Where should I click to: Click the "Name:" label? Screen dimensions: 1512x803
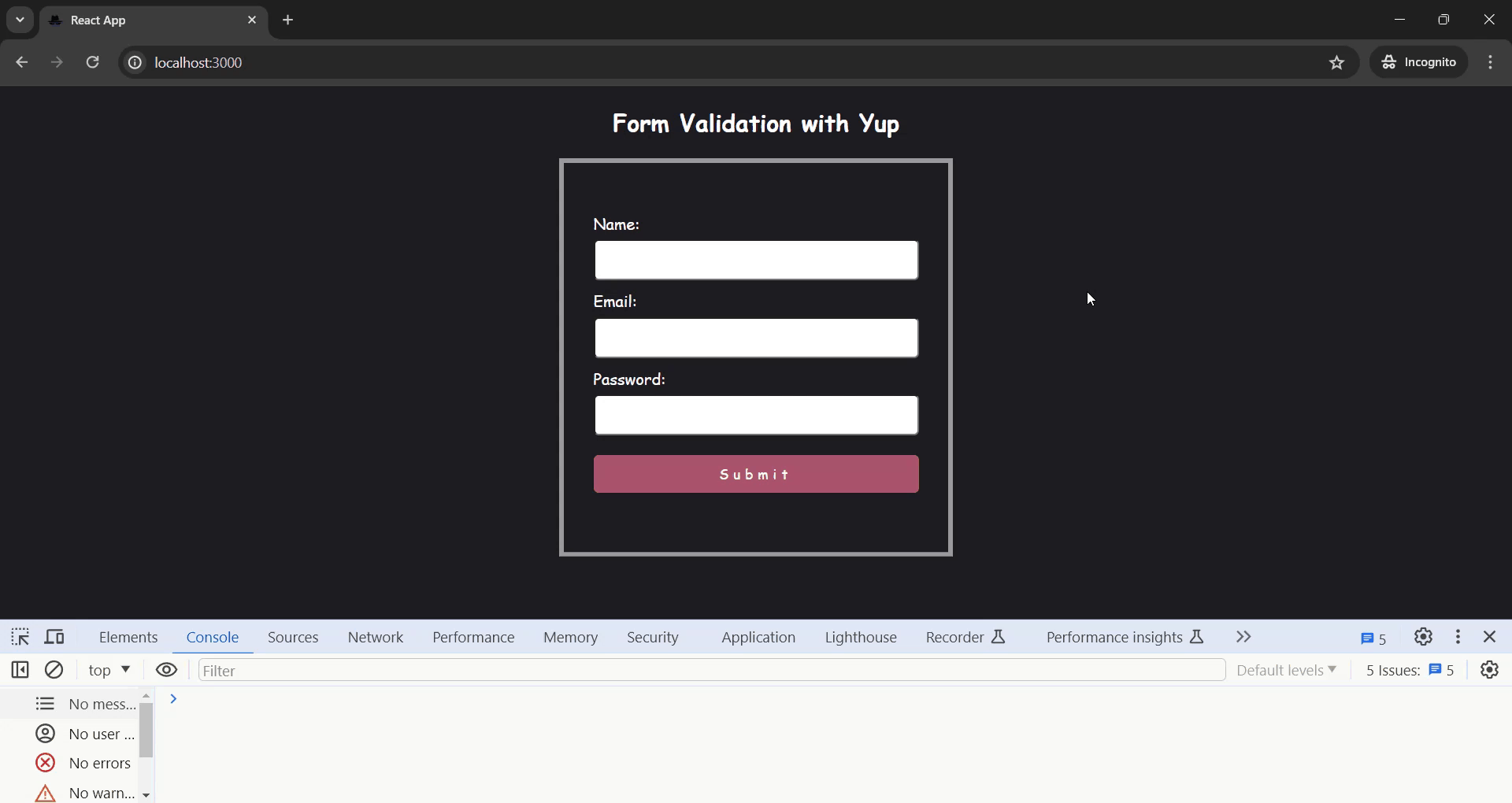617,224
